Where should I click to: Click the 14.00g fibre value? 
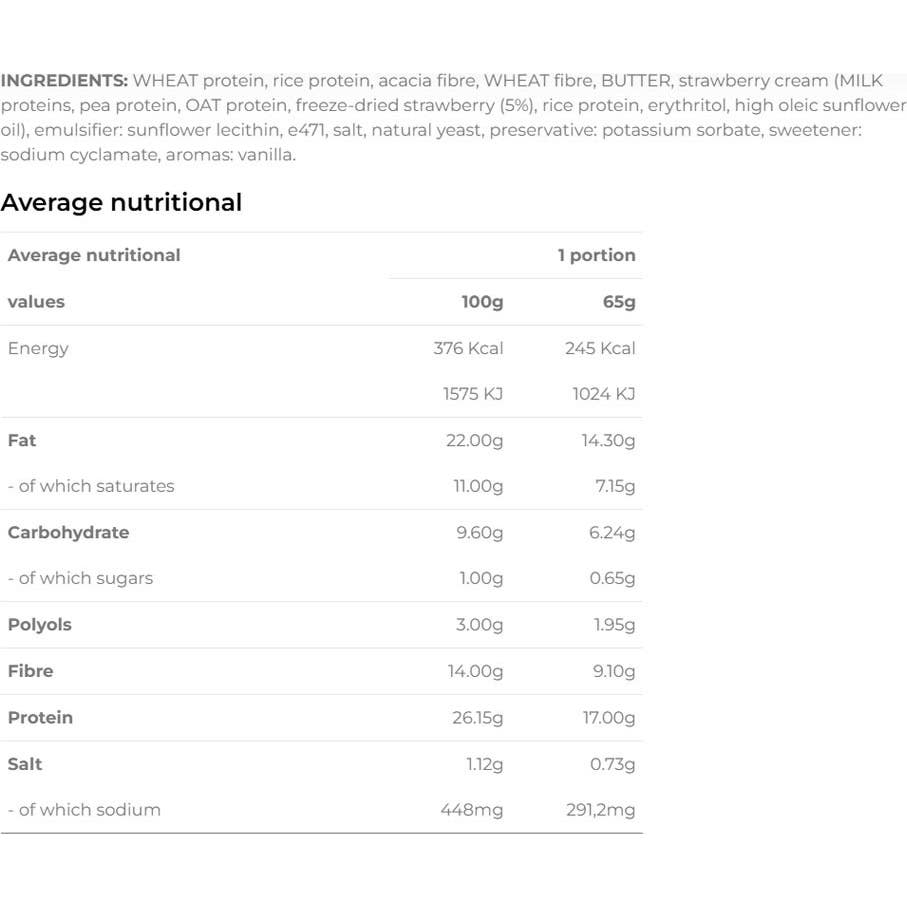475,671
